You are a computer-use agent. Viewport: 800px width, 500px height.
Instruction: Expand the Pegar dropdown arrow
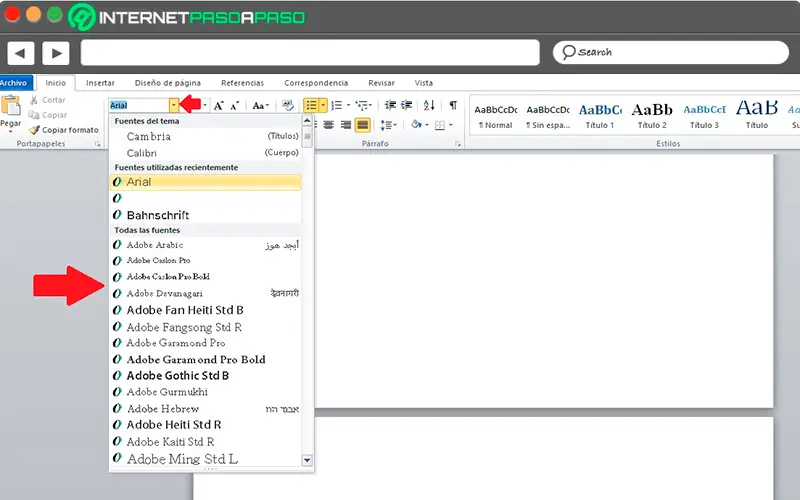pos(10,131)
